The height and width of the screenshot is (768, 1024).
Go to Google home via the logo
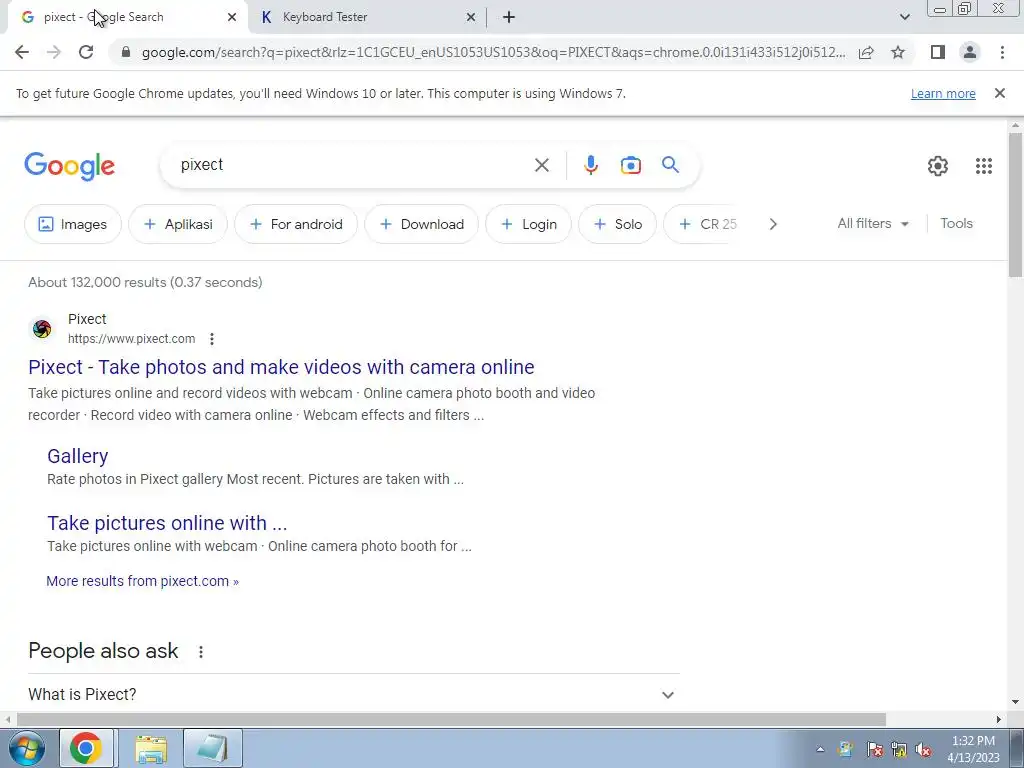pos(69,166)
